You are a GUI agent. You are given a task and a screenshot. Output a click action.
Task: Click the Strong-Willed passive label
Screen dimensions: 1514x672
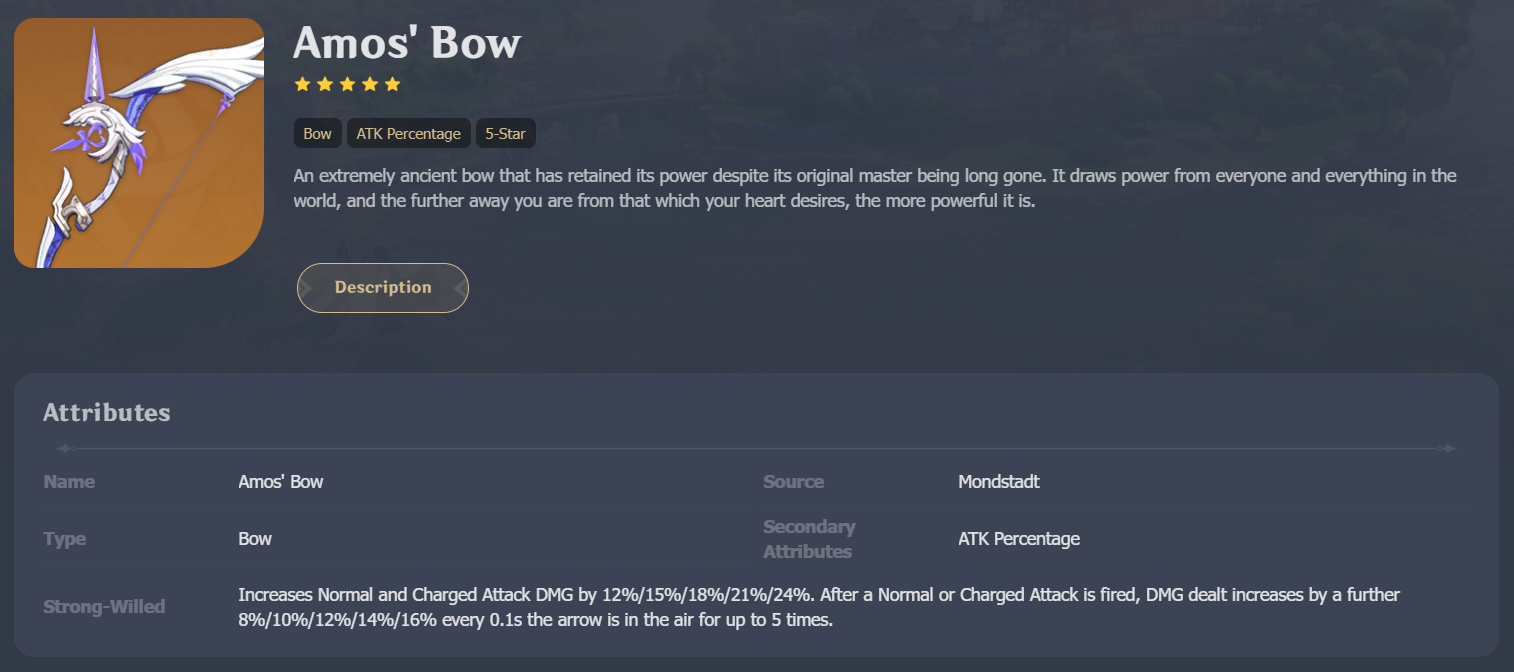[104, 606]
